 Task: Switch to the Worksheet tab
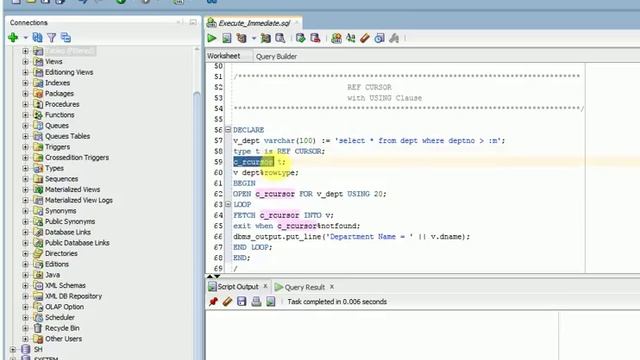click(x=224, y=56)
